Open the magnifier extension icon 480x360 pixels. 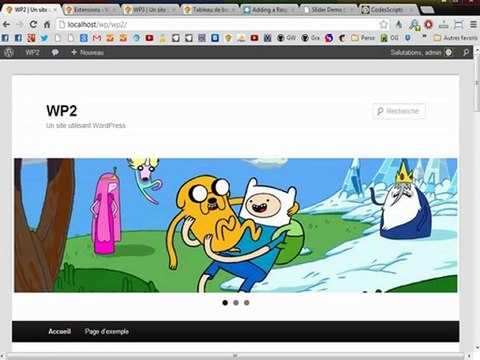coord(414,25)
